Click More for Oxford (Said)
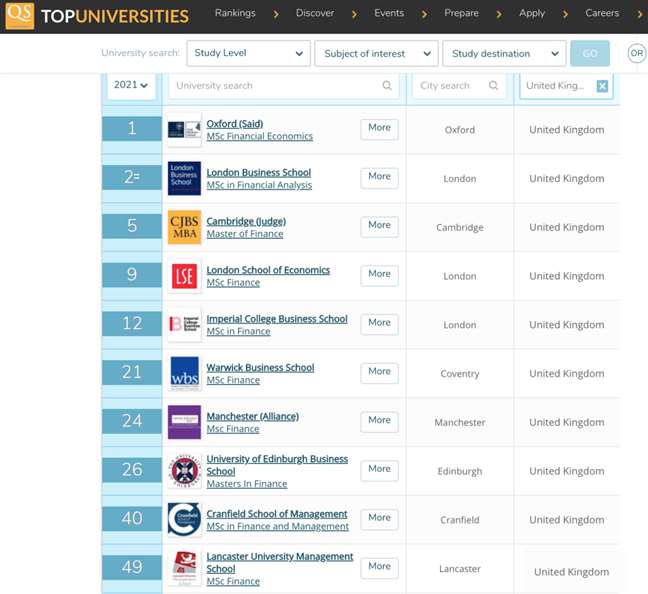Screen dimensions: 648x594 point(379,129)
